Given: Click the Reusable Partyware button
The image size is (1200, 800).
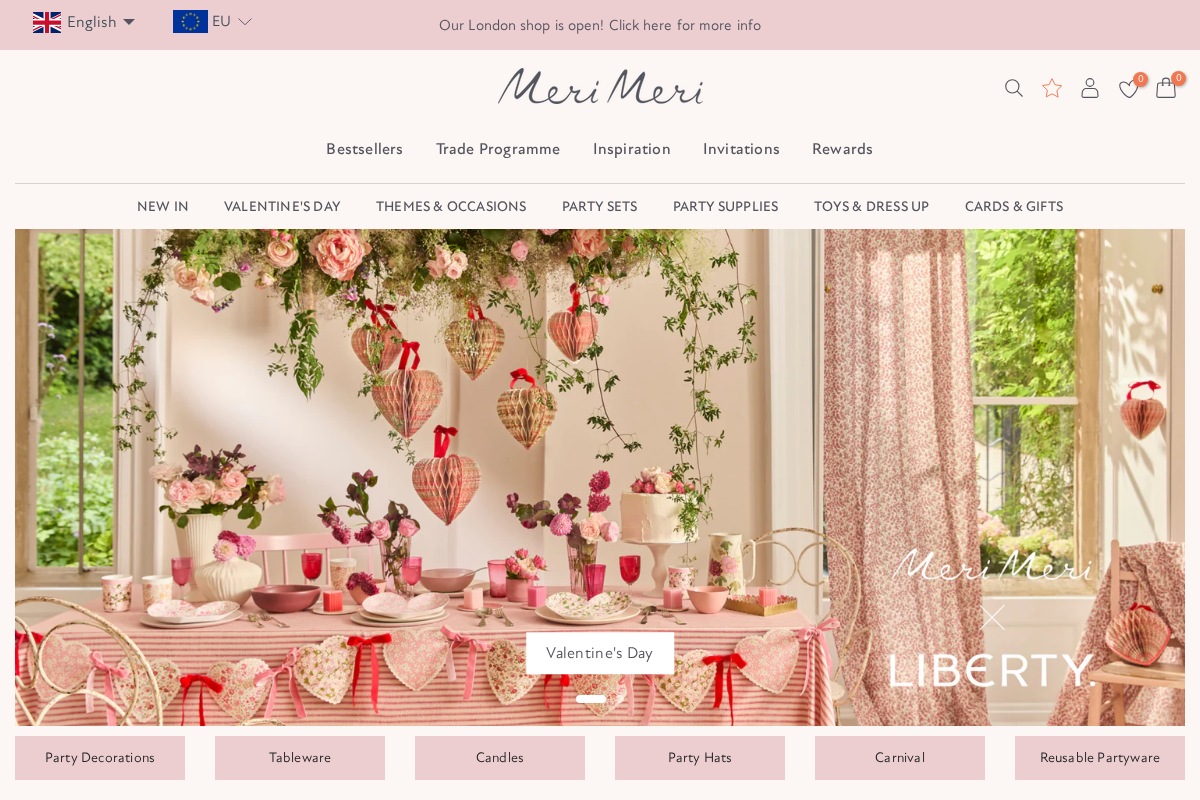Looking at the screenshot, I should point(1099,757).
